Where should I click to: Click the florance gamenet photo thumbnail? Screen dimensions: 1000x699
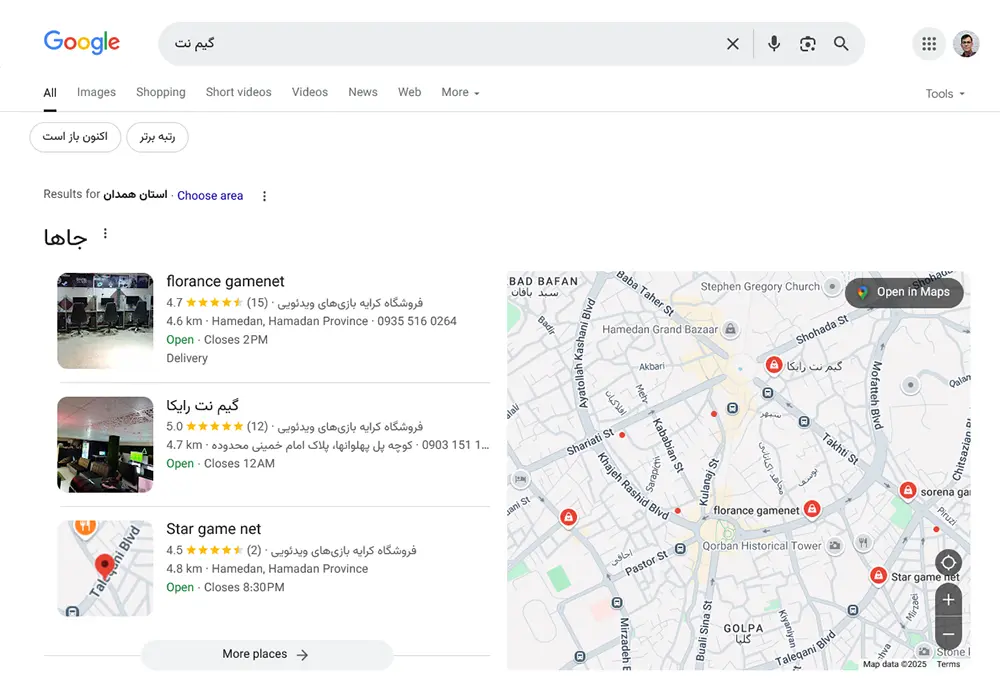click(105, 321)
